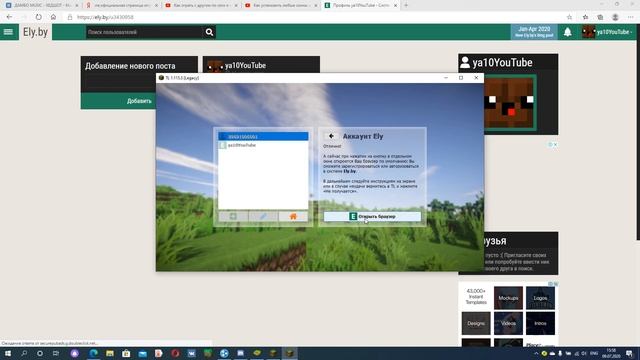Click the Mockups ad tile
The image size is (640, 360).
tap(508, 298)
